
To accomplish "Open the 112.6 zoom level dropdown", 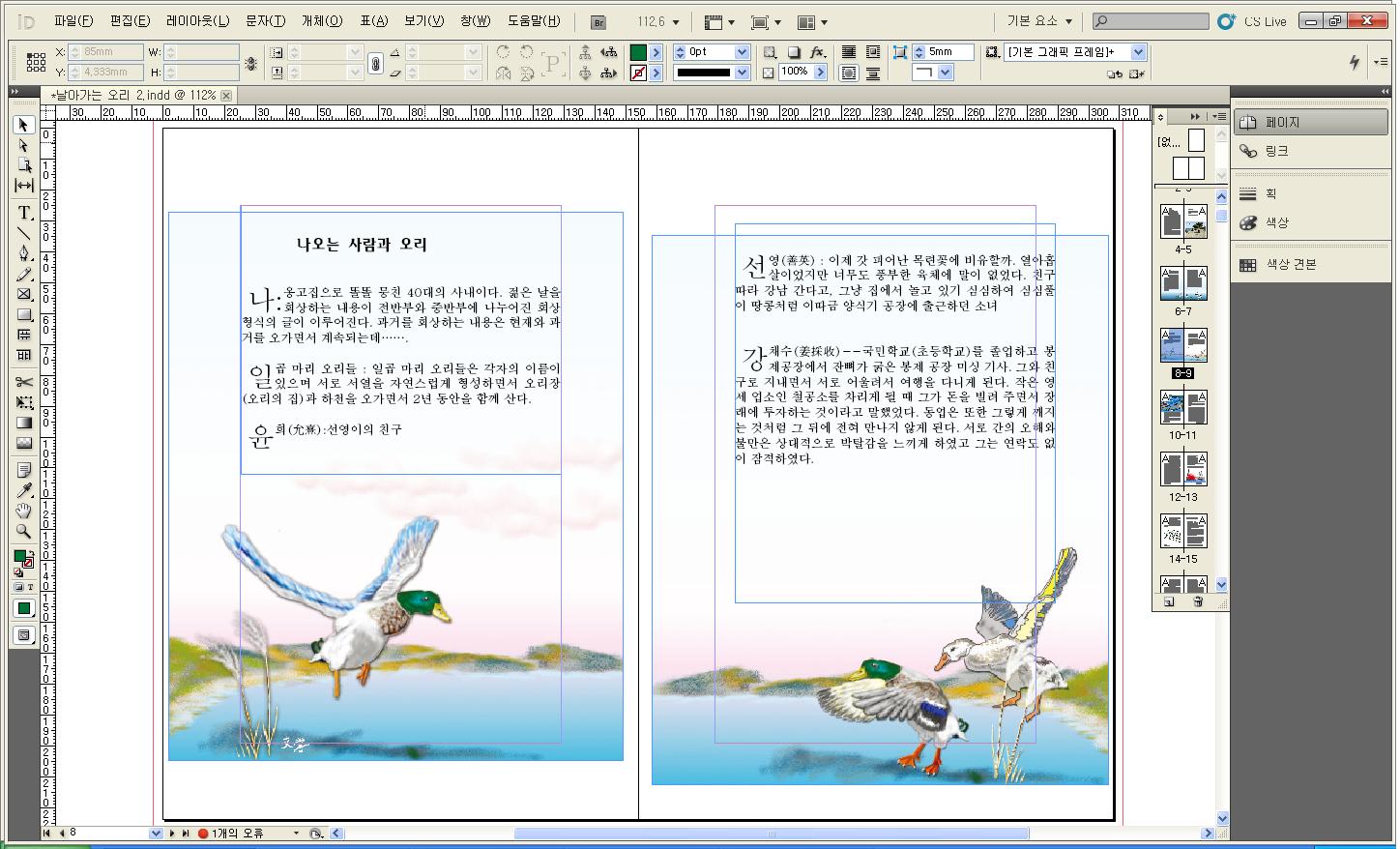I will (x=675, y=22).
